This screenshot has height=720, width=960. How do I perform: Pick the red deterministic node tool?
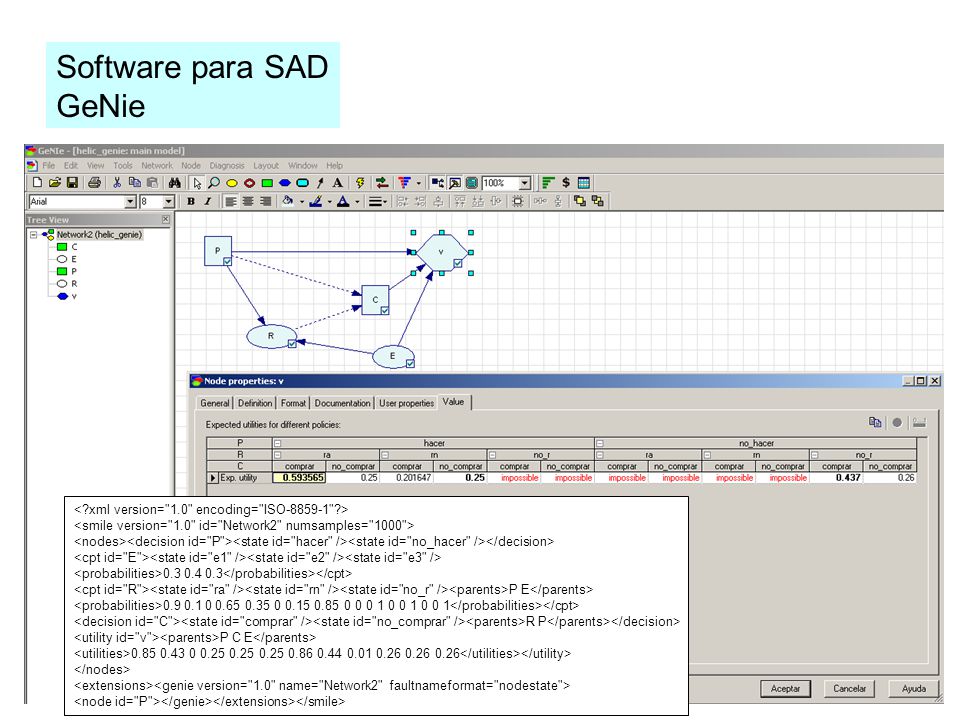pyautogui.click(x=249, y=183)
